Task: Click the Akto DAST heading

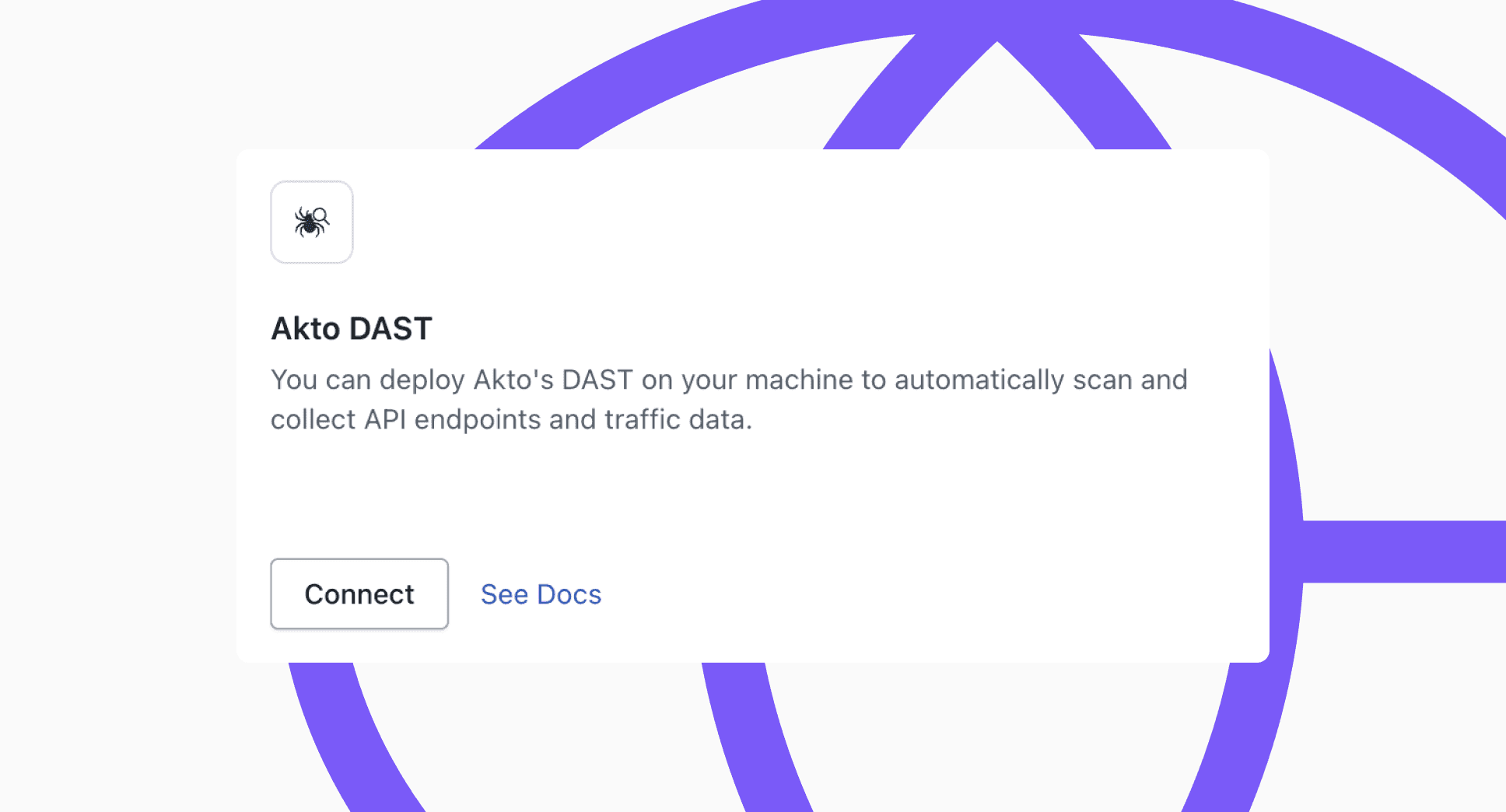Action: pyautogui.click(x=352, y=327)
